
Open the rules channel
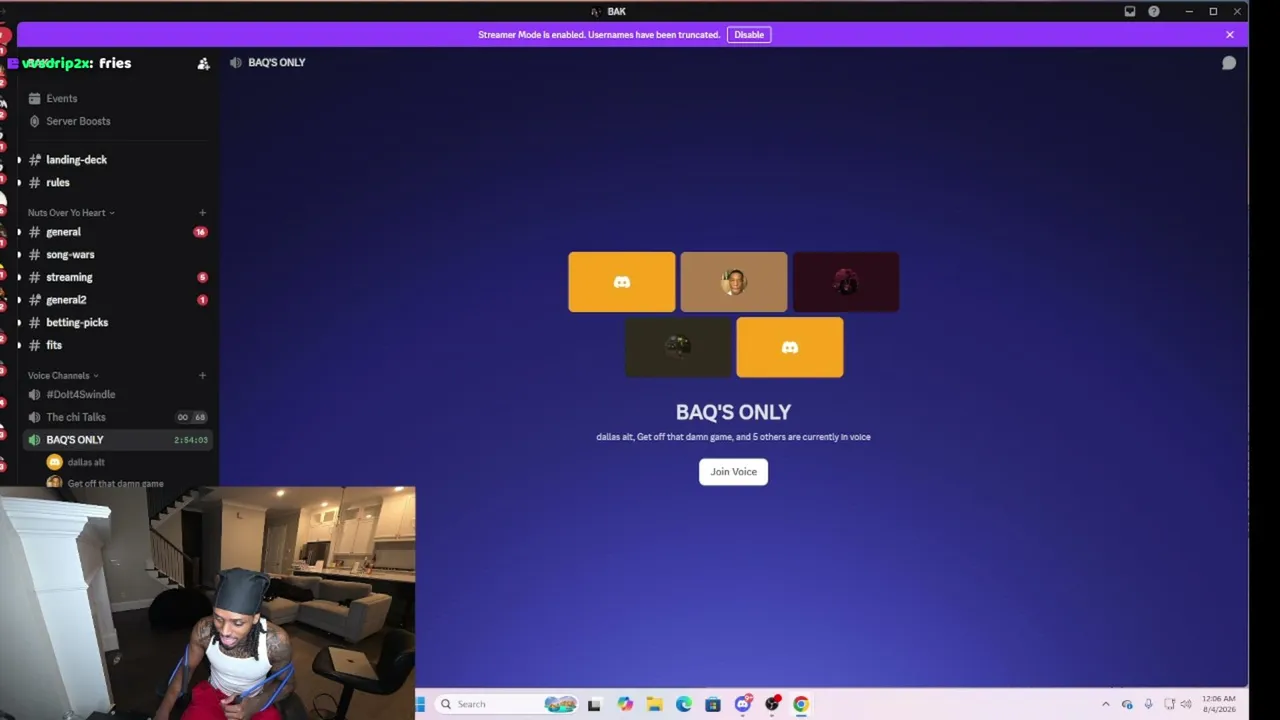tap(116, 183)
